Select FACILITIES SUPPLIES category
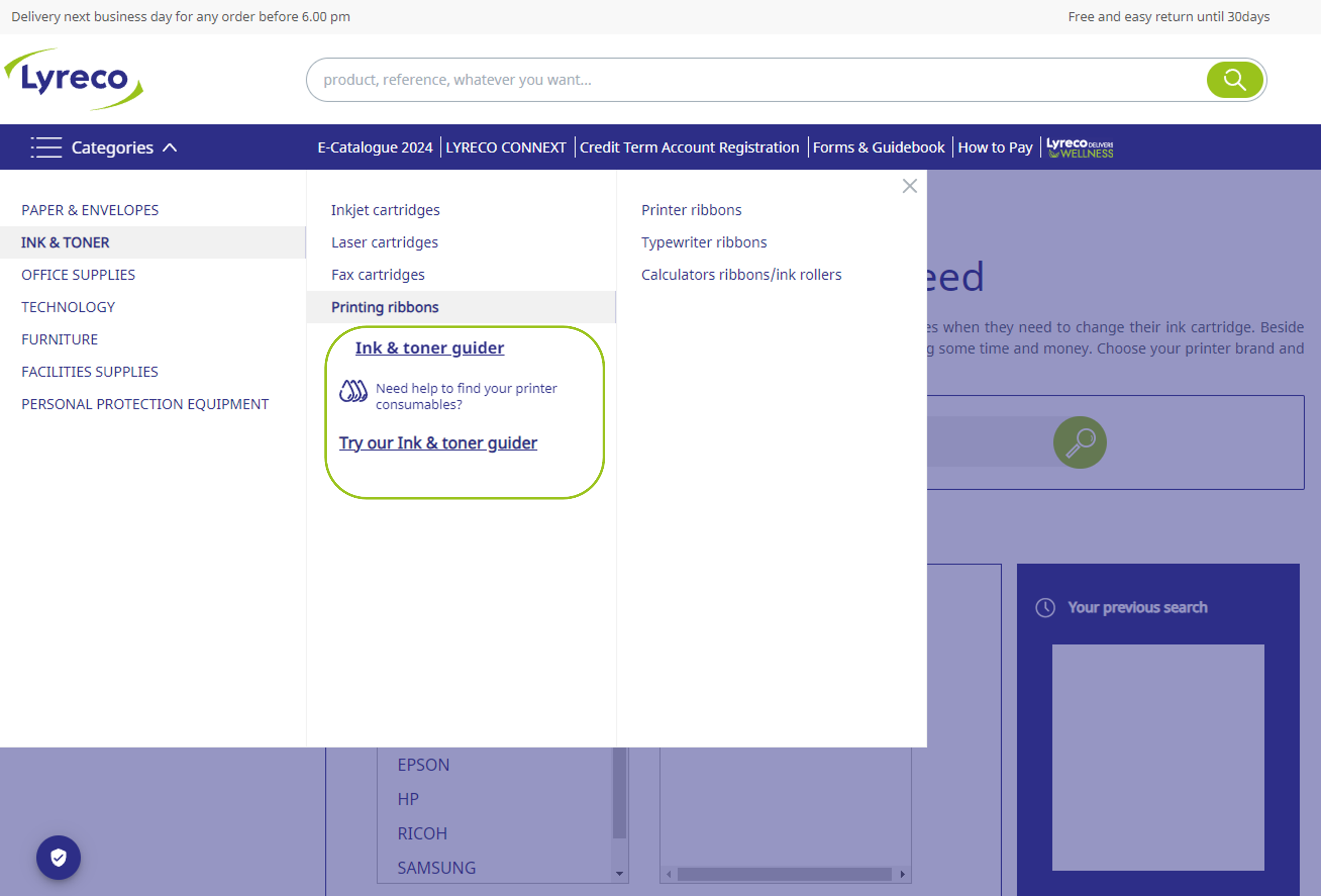This screenshot has height=896, width=1321. click(90, 372)
